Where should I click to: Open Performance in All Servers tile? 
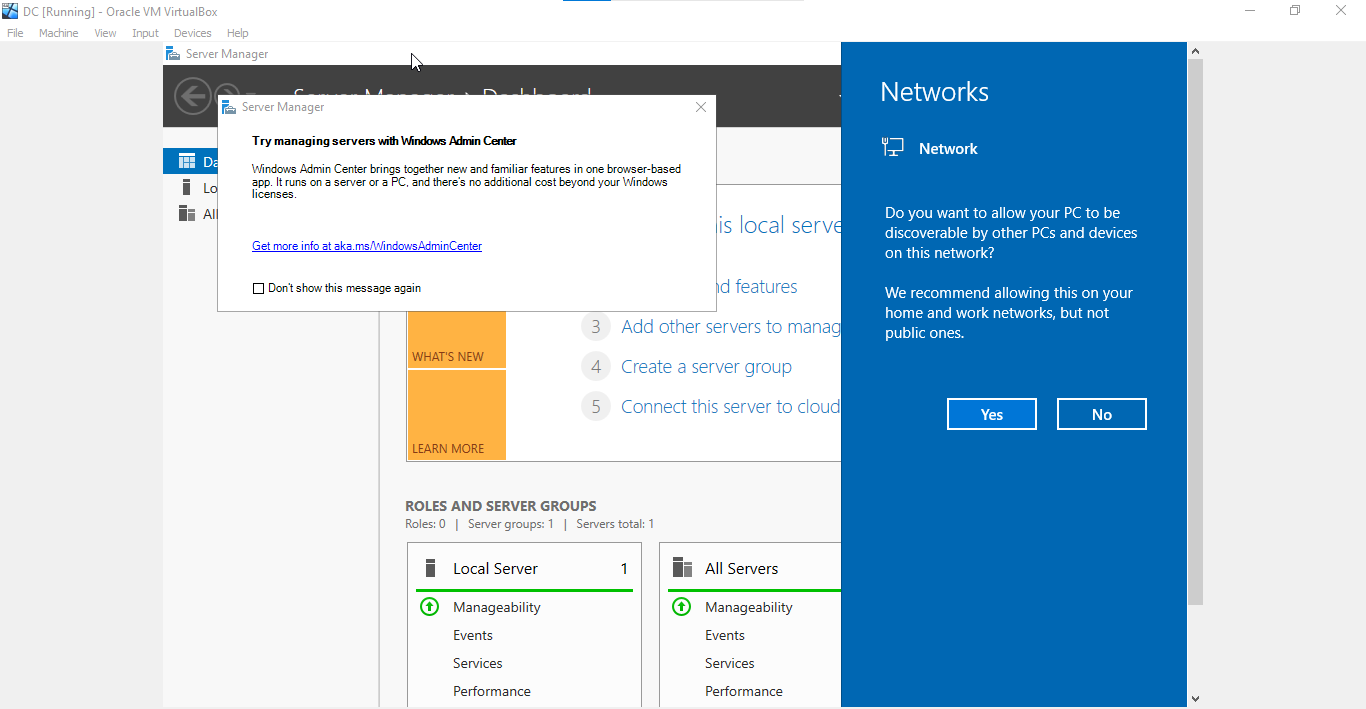tap(743, 691)
